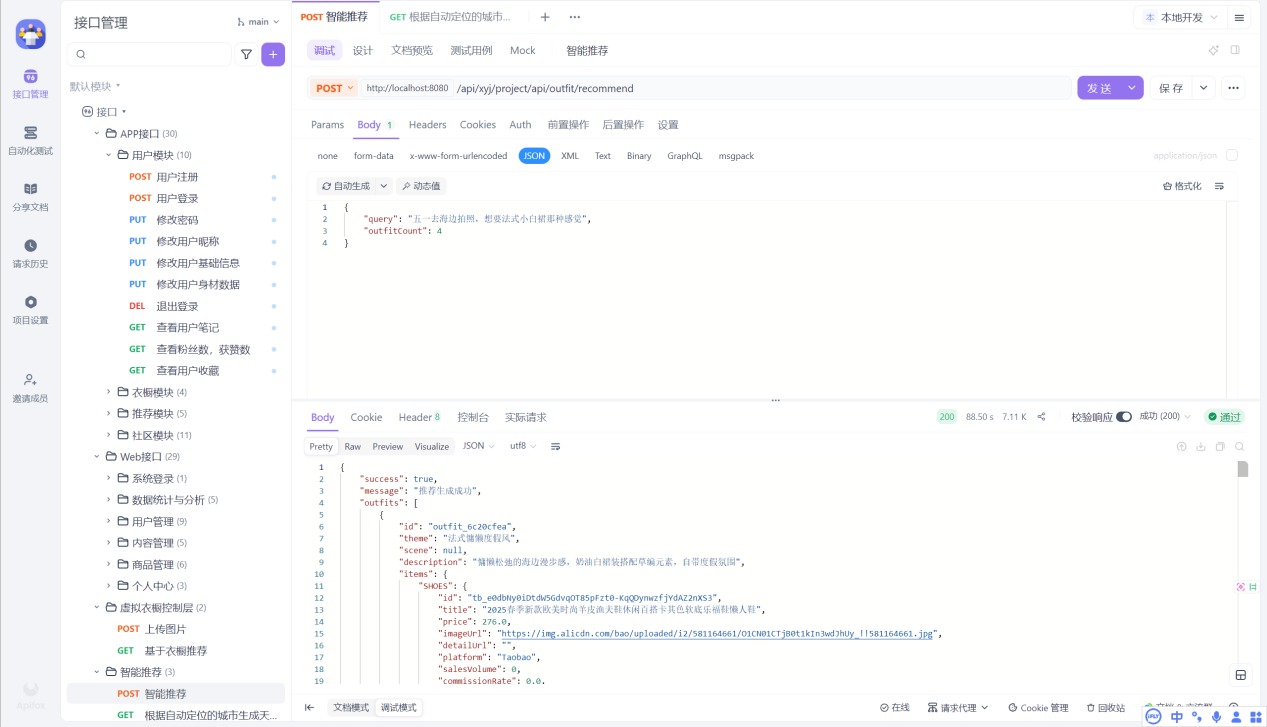Click the 发送 send button

pos(1100,88)
